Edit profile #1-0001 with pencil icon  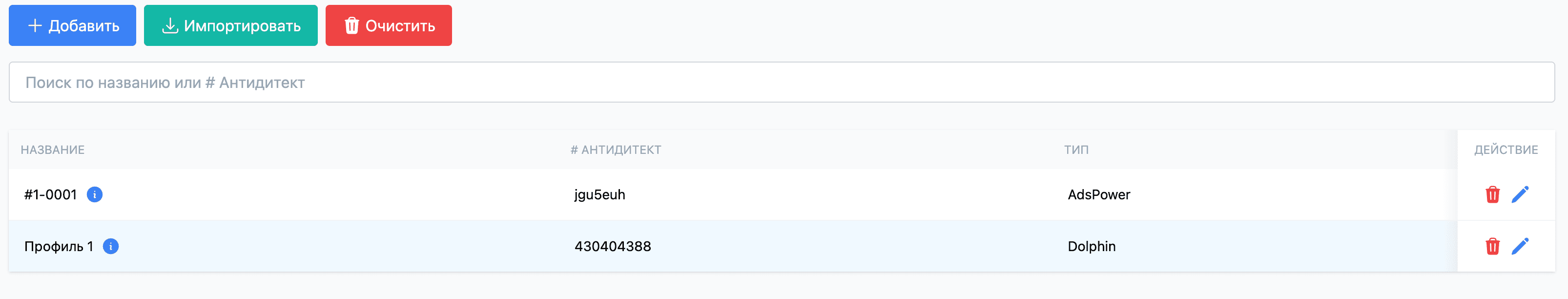click(1520, 194)
